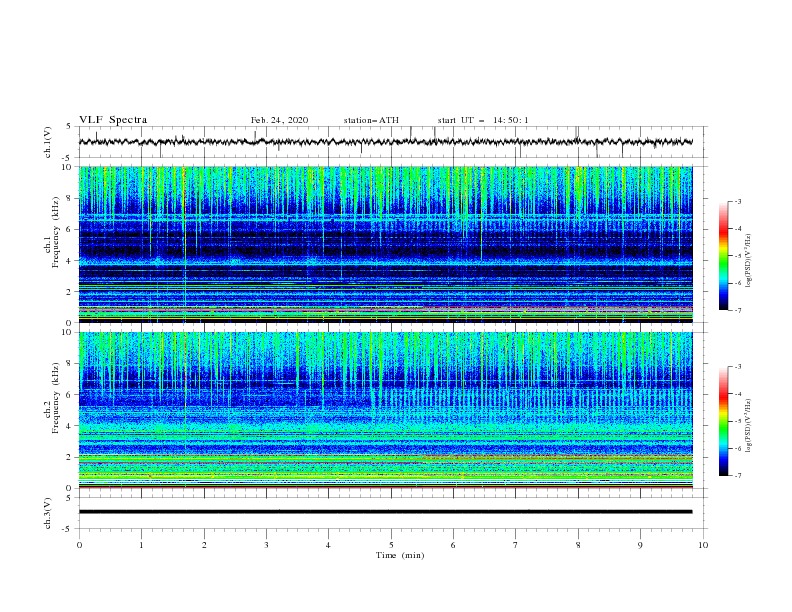Click the ch.3 black voltage trace

click(x=385, y=512)
